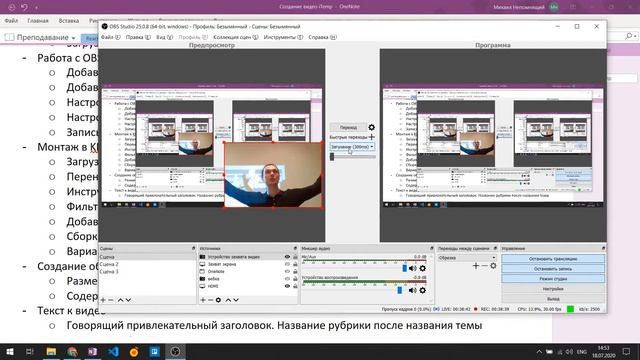Open OBS Справка menu

point(322,37)
